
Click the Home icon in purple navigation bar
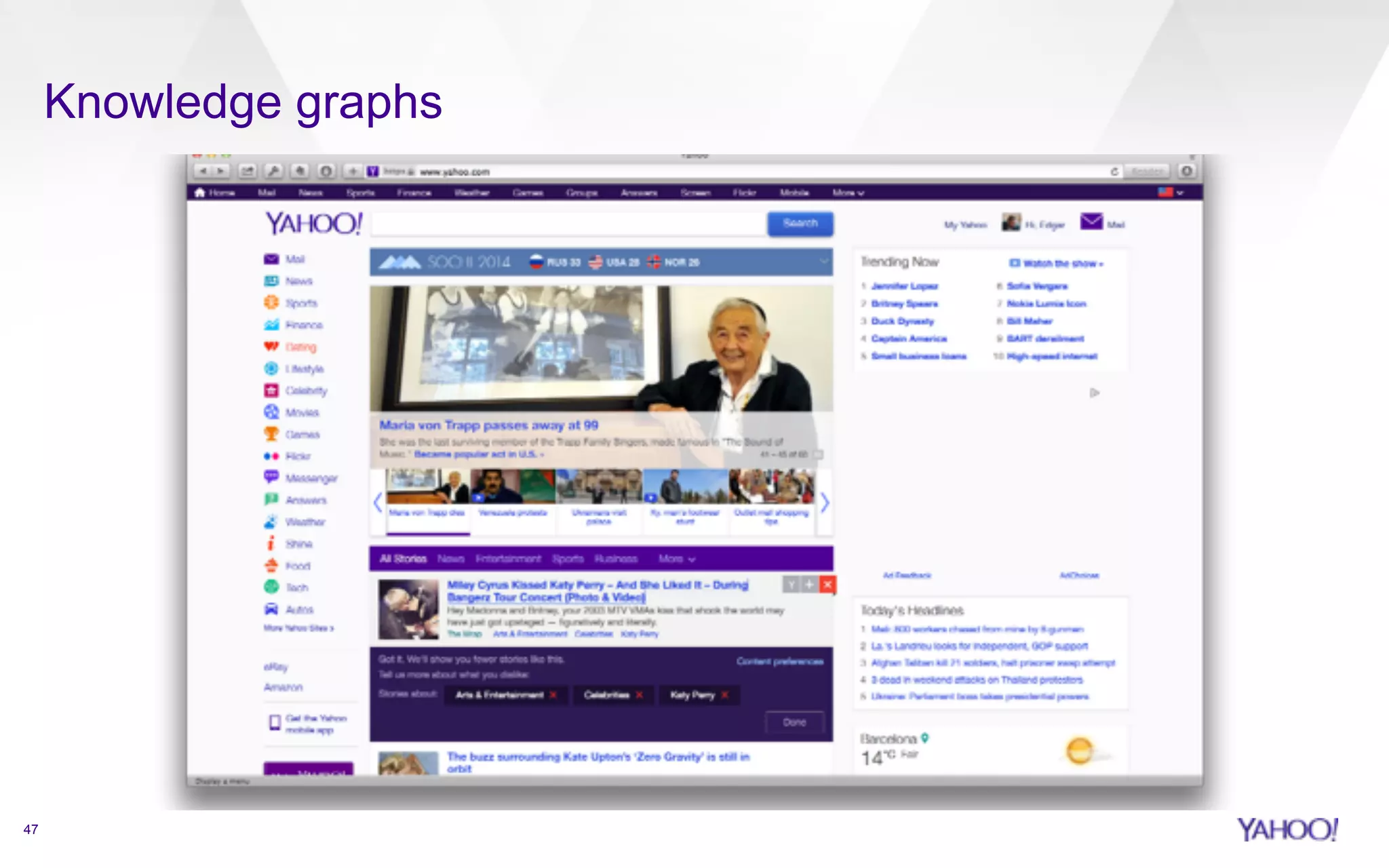[x=199, y=193]
